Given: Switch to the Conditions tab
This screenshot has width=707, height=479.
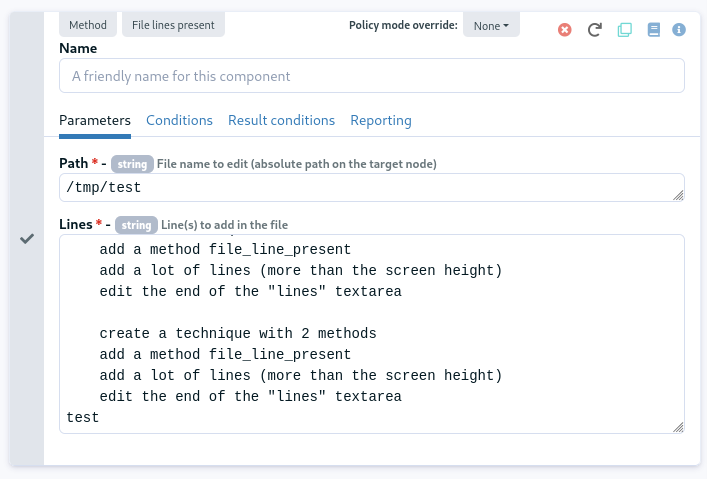Looking at the screenshot, I should point(179,120).
